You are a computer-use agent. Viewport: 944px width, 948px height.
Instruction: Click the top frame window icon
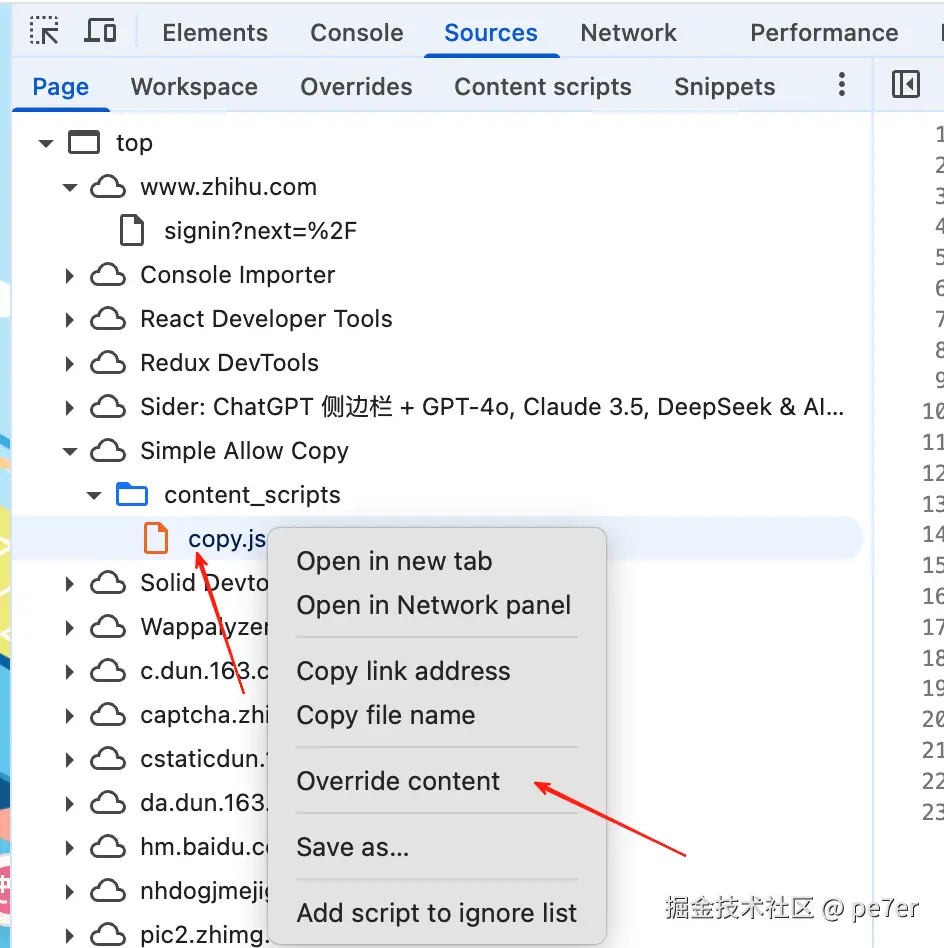[x=84, y=143]
